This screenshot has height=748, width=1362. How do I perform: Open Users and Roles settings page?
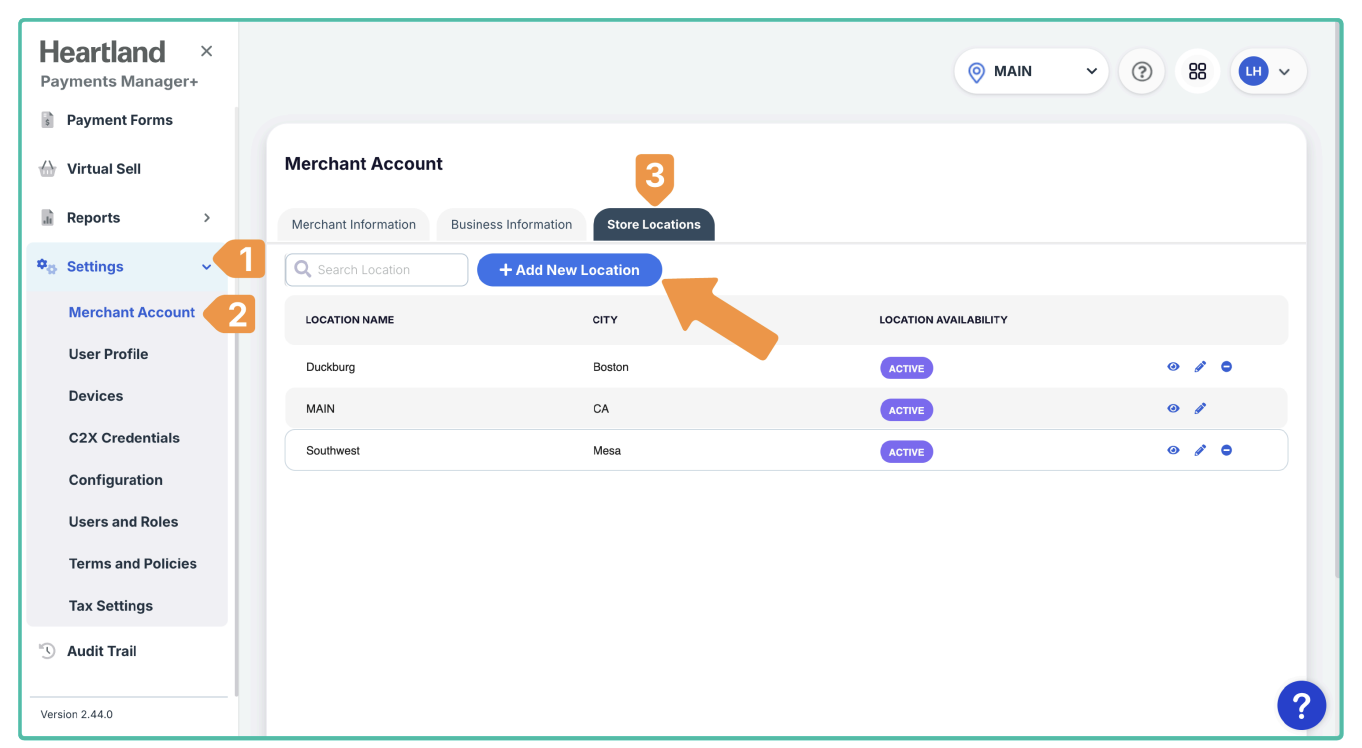123,522
